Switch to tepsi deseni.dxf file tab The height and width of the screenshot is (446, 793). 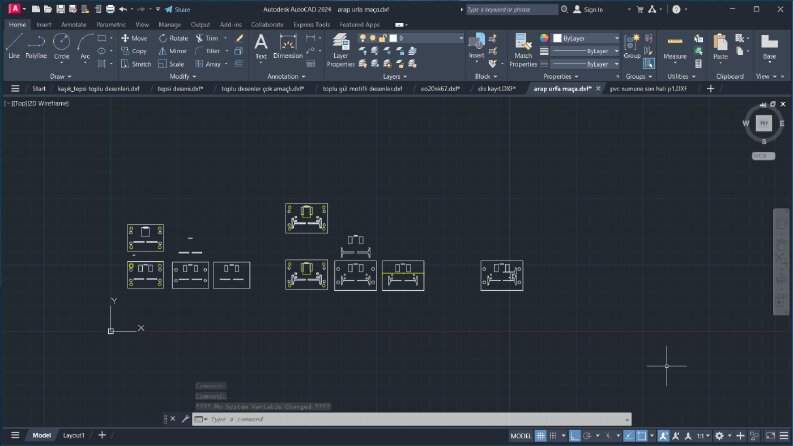point(180,88)
